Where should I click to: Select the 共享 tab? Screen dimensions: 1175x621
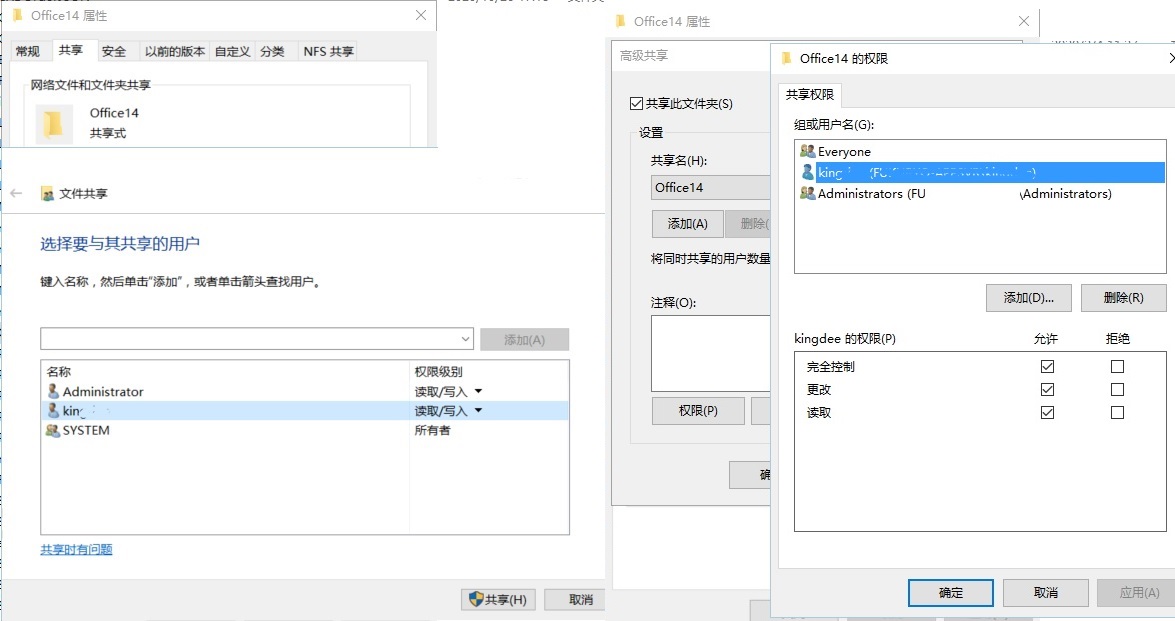pos(70,50)
